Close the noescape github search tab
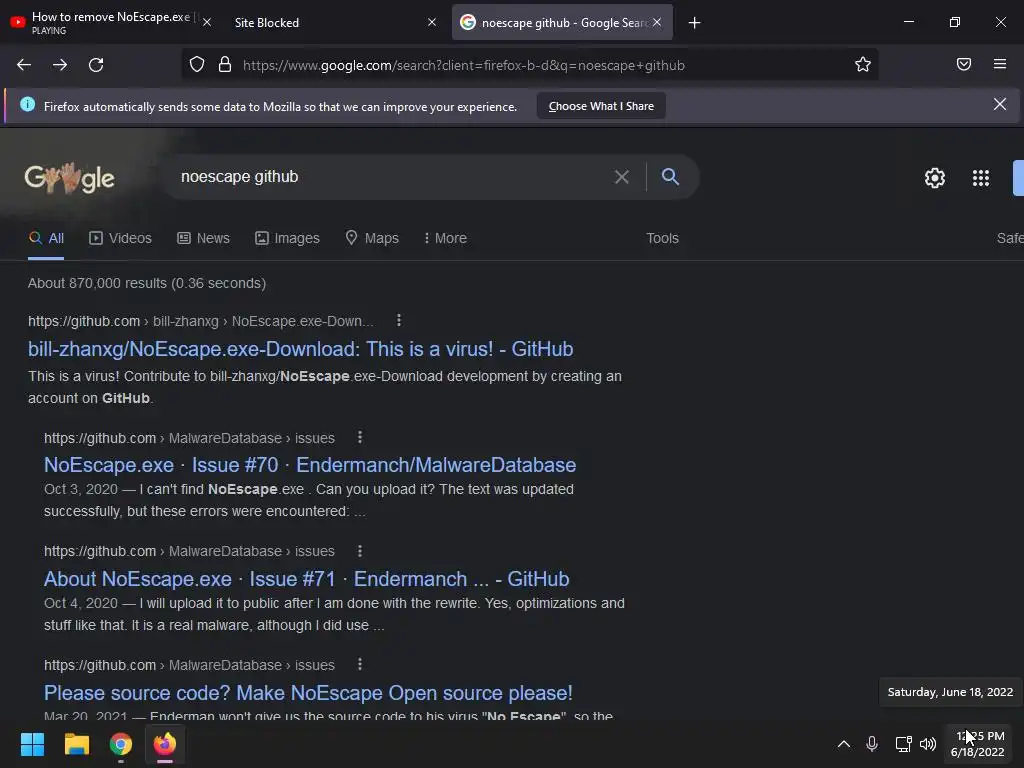The image size is (1024, 768). click(657, 22)
